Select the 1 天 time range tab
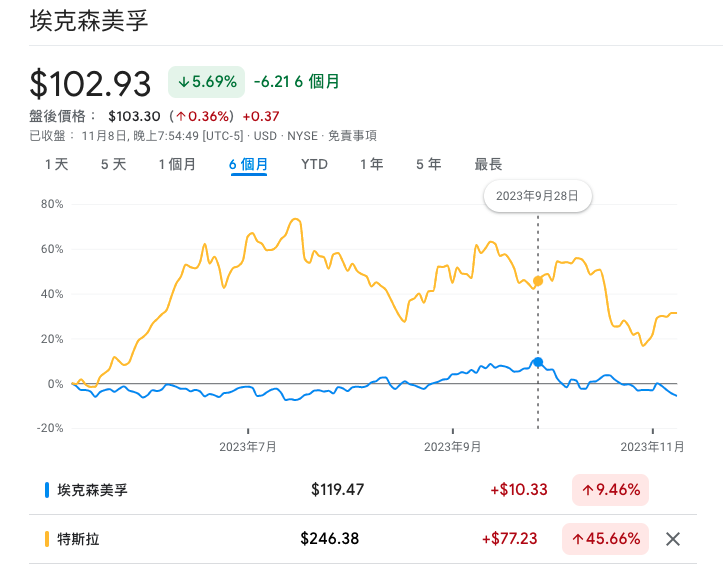The height and width of the screenshot is (573, 723). point(57,164)
